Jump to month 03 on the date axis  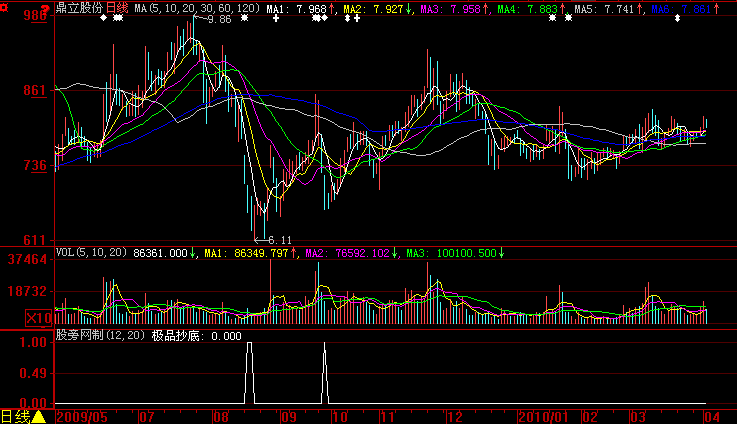638,417
